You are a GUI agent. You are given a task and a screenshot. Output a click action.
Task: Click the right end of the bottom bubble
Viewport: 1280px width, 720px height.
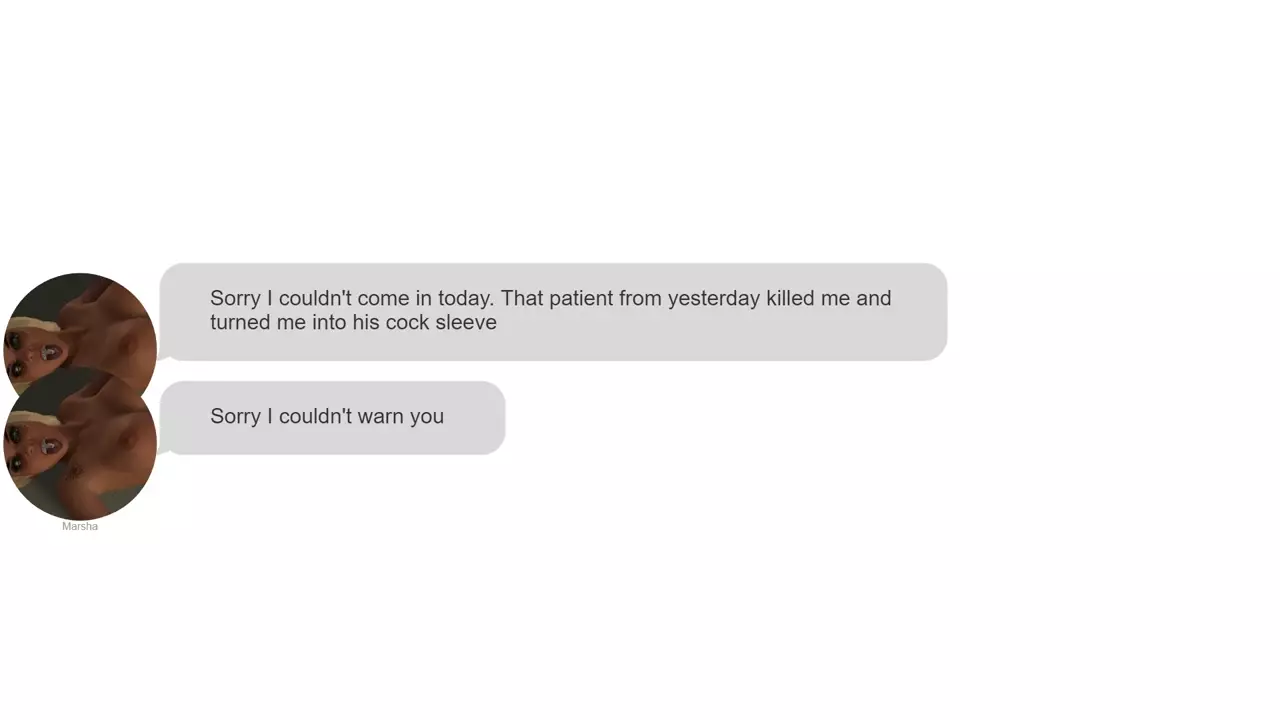(494, 417)
